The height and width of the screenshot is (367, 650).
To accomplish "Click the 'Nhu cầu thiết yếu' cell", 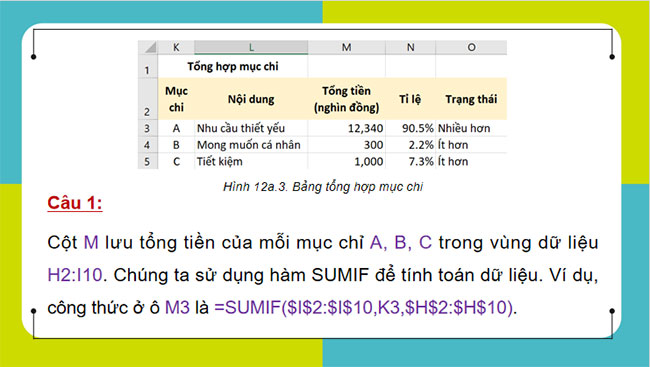I will (x=251, y=128).
